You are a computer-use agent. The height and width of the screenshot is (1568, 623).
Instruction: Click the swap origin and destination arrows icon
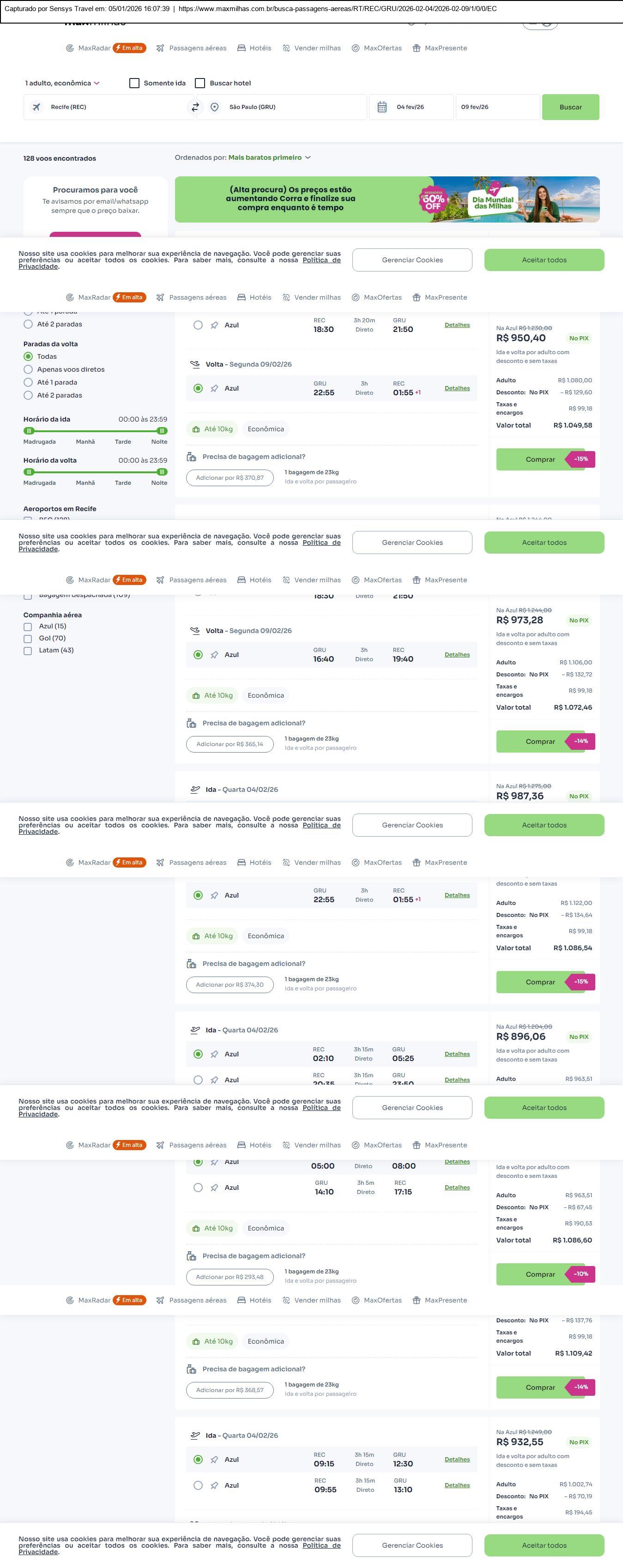point(195,107)
